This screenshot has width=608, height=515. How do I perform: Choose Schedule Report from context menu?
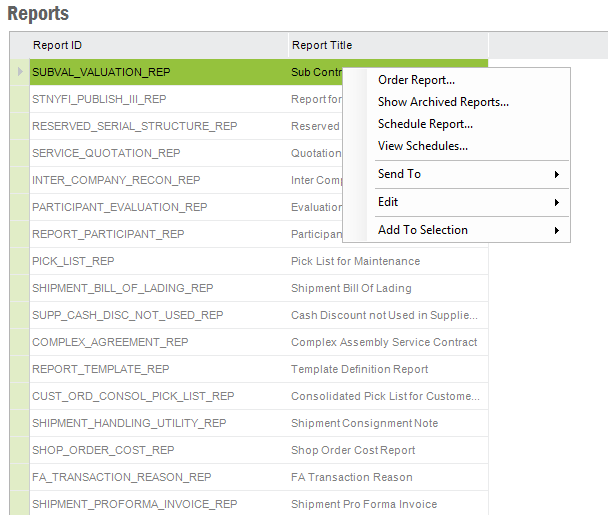(x=425, y=124)
